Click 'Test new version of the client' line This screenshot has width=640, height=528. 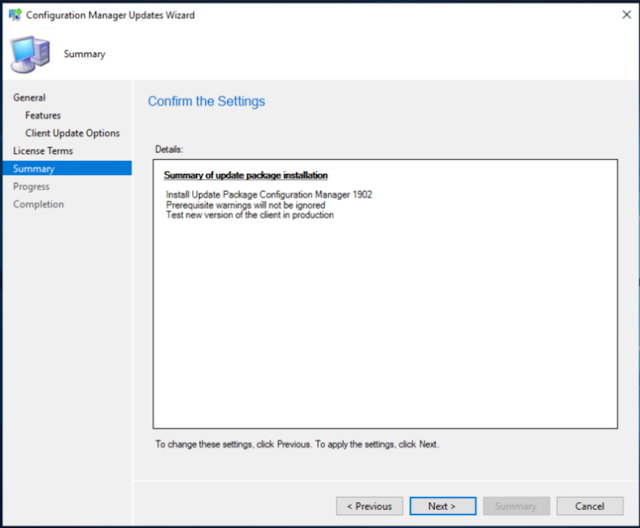(x=250, y=215)
